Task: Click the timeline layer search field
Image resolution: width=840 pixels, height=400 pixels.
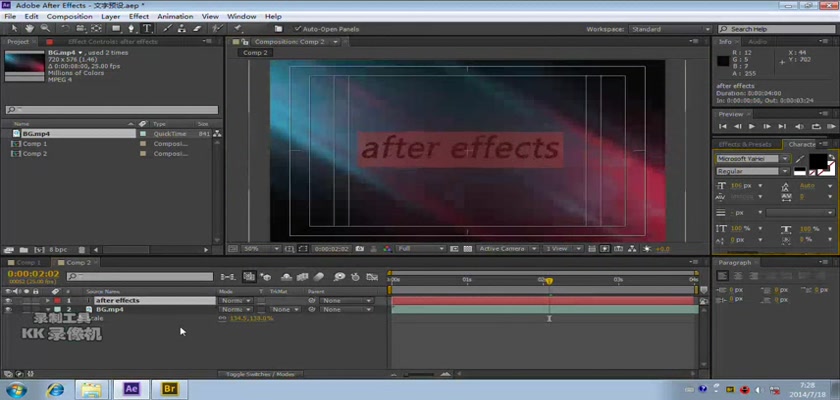Action: coord(140,277)
